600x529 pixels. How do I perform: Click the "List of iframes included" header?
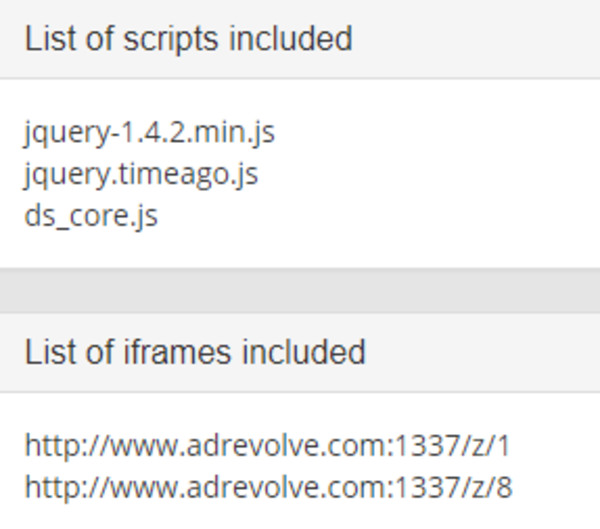(x=195, y=352)
